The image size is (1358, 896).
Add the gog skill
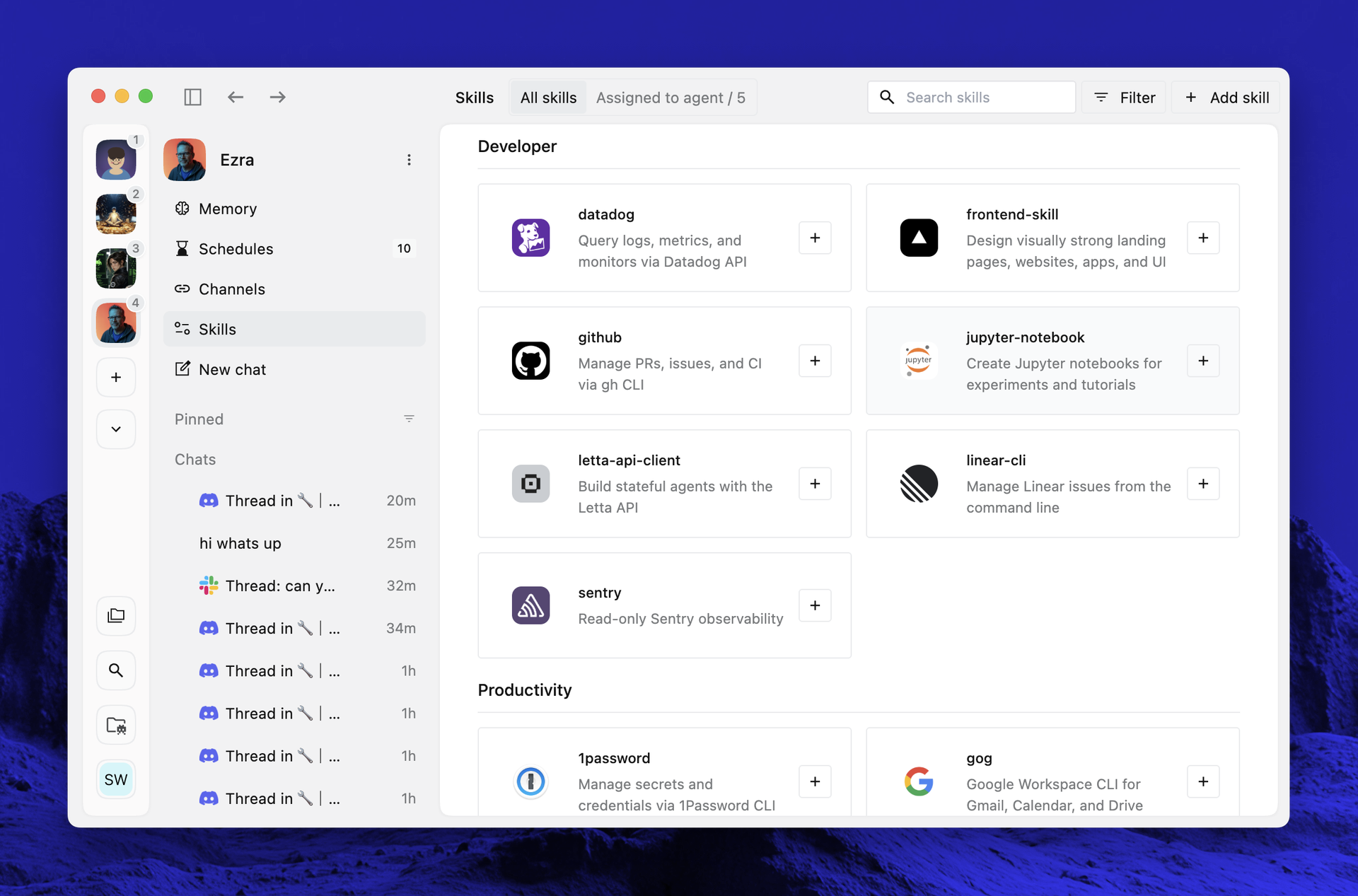point(1203,781)
